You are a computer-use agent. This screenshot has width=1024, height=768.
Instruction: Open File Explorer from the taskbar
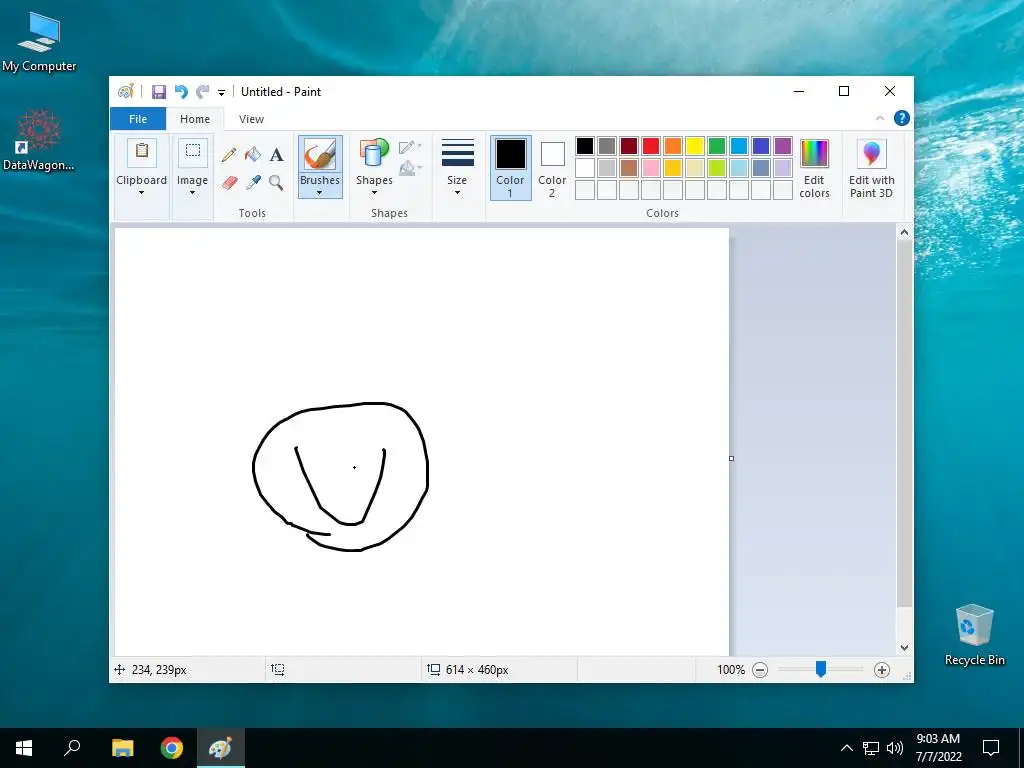click(x=122, y=748)
